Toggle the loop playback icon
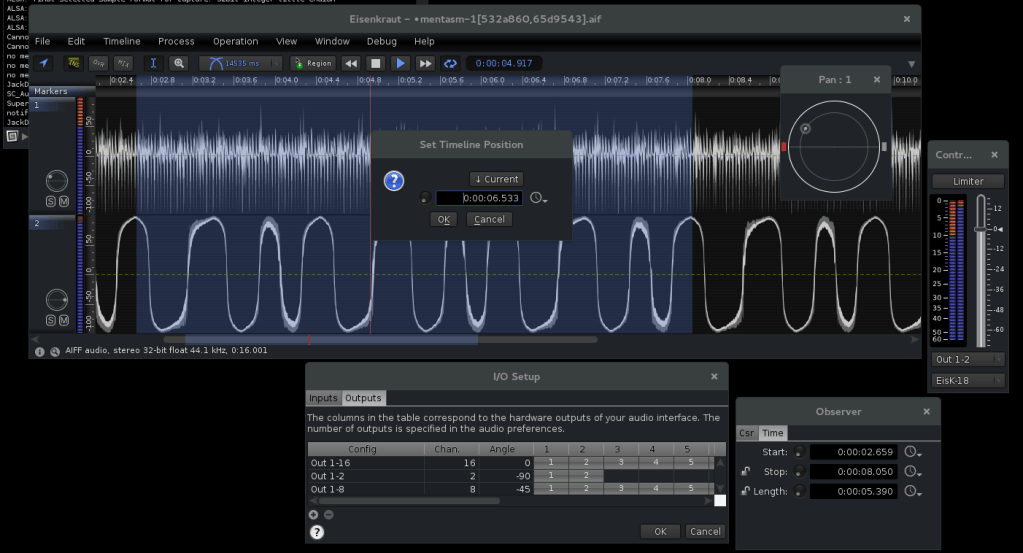Image resolution: width=1023 pixels, height=553 pixels. click(x=451, y=63)
